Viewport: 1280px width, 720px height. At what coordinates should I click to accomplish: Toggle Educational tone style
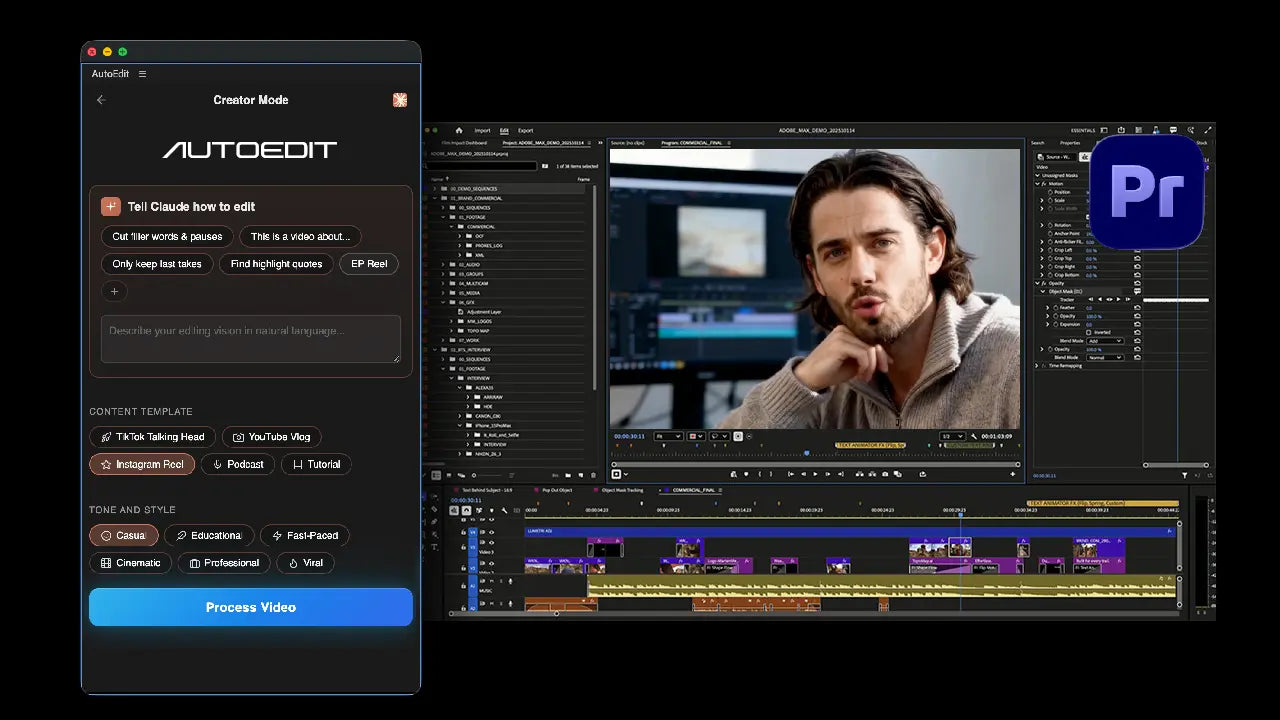coord(209,536)
